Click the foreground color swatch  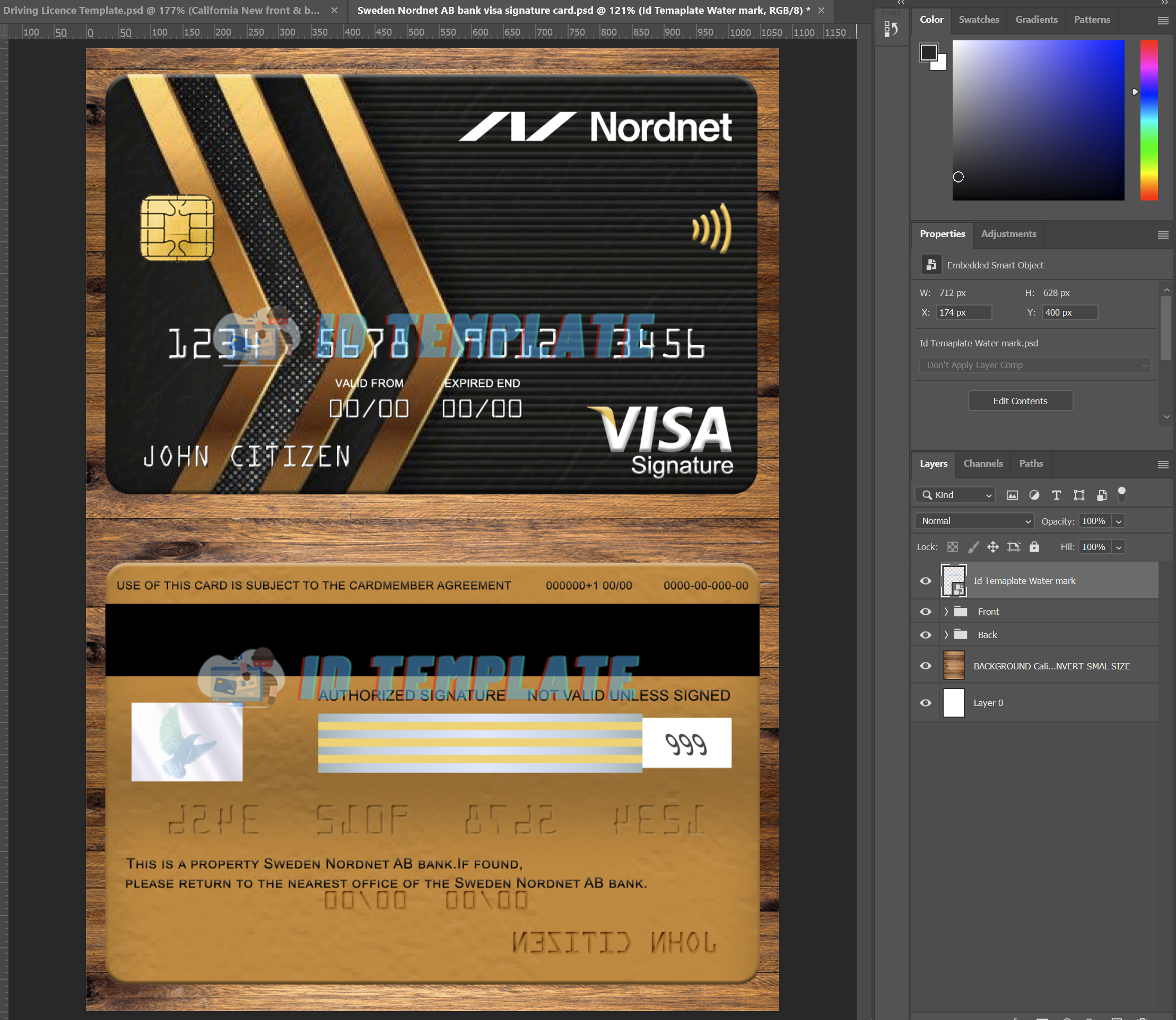pyautogui.click(x=928, y=53)
